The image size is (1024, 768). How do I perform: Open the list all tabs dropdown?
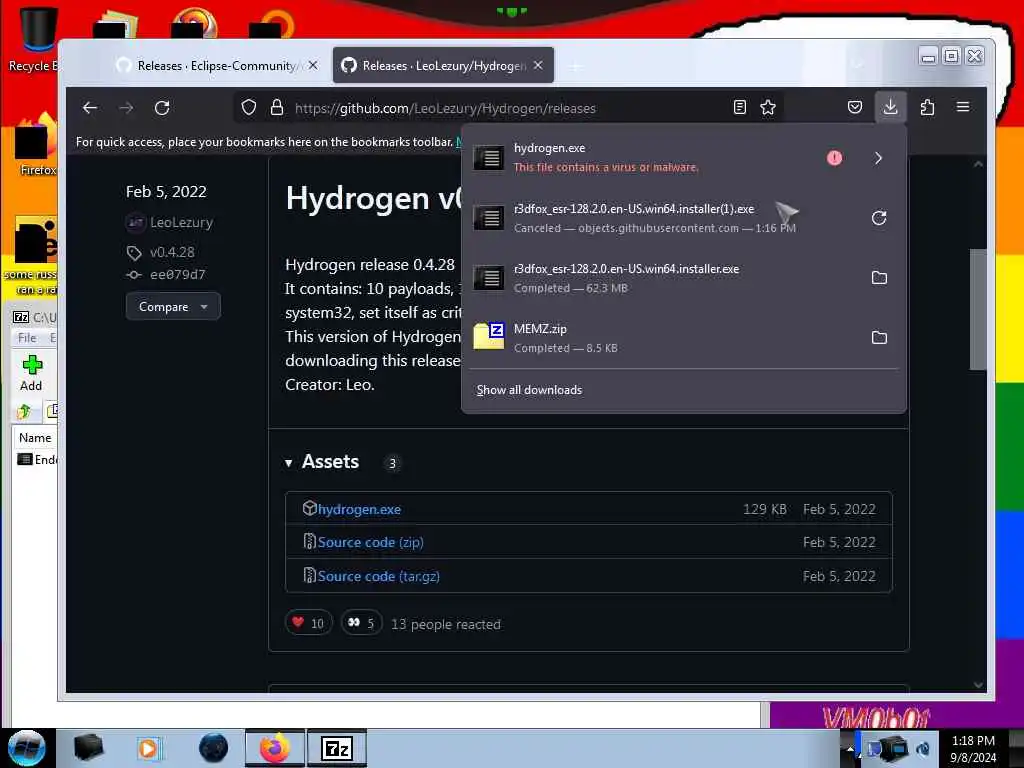(x=857, y=65)
